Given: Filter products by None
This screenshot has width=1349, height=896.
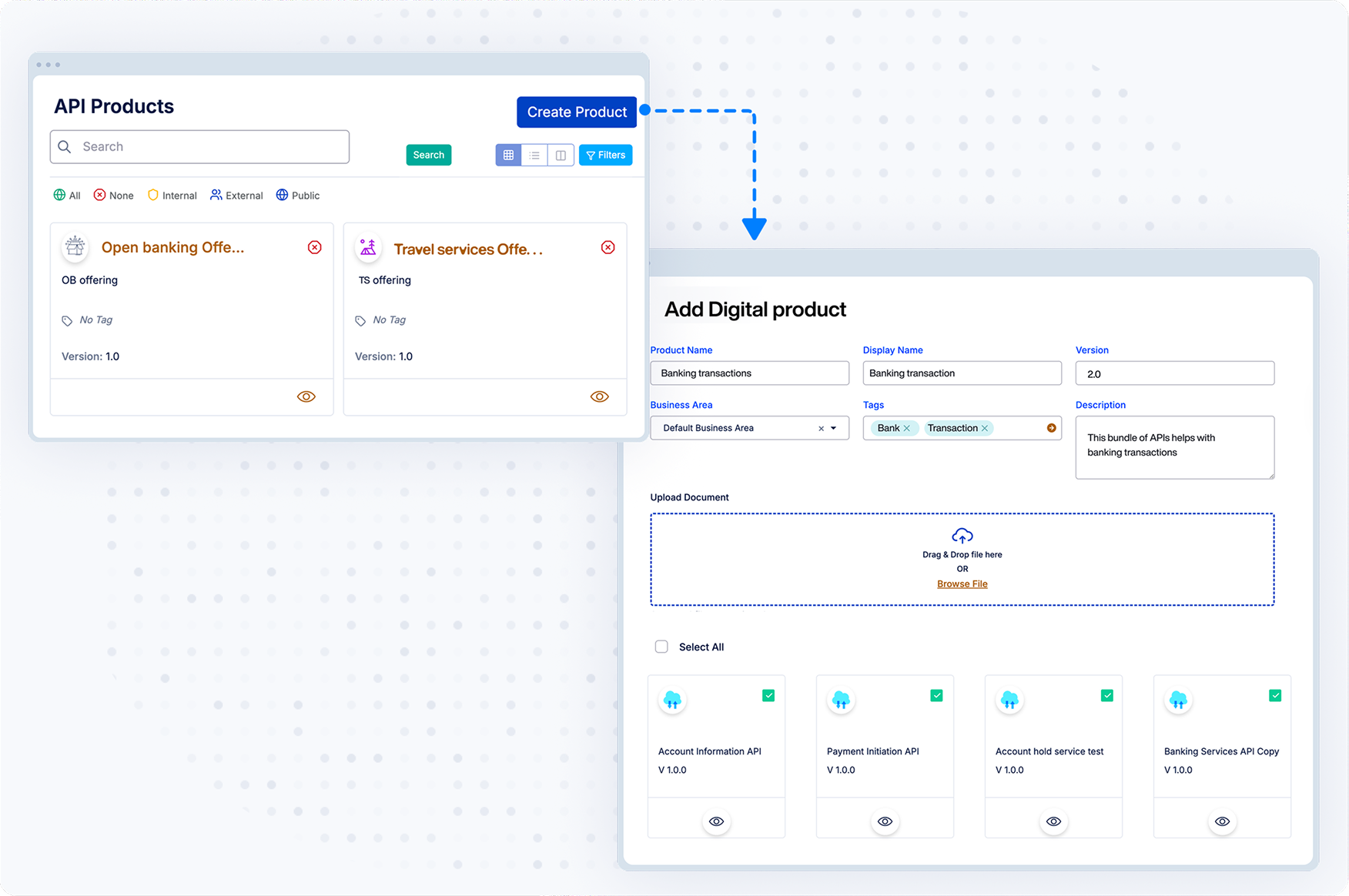Looking at the screenshot, I should tap(114, 195).
